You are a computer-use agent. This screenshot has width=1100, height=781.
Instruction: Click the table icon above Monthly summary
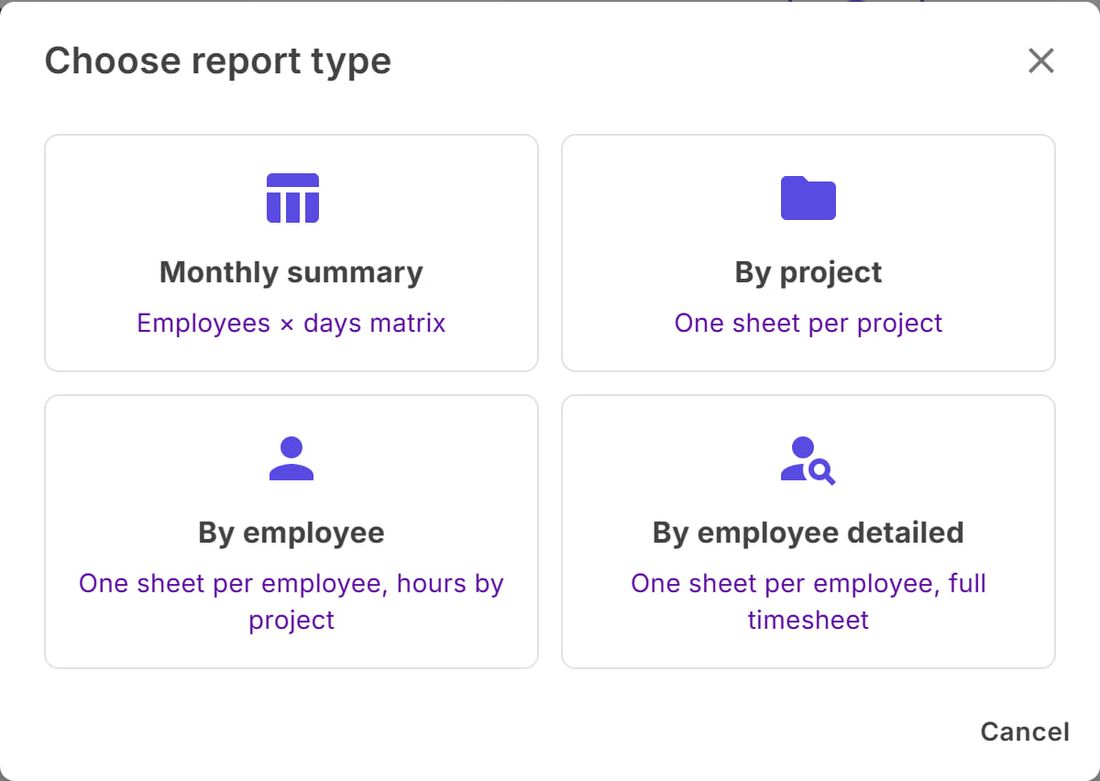pos(293,198)
